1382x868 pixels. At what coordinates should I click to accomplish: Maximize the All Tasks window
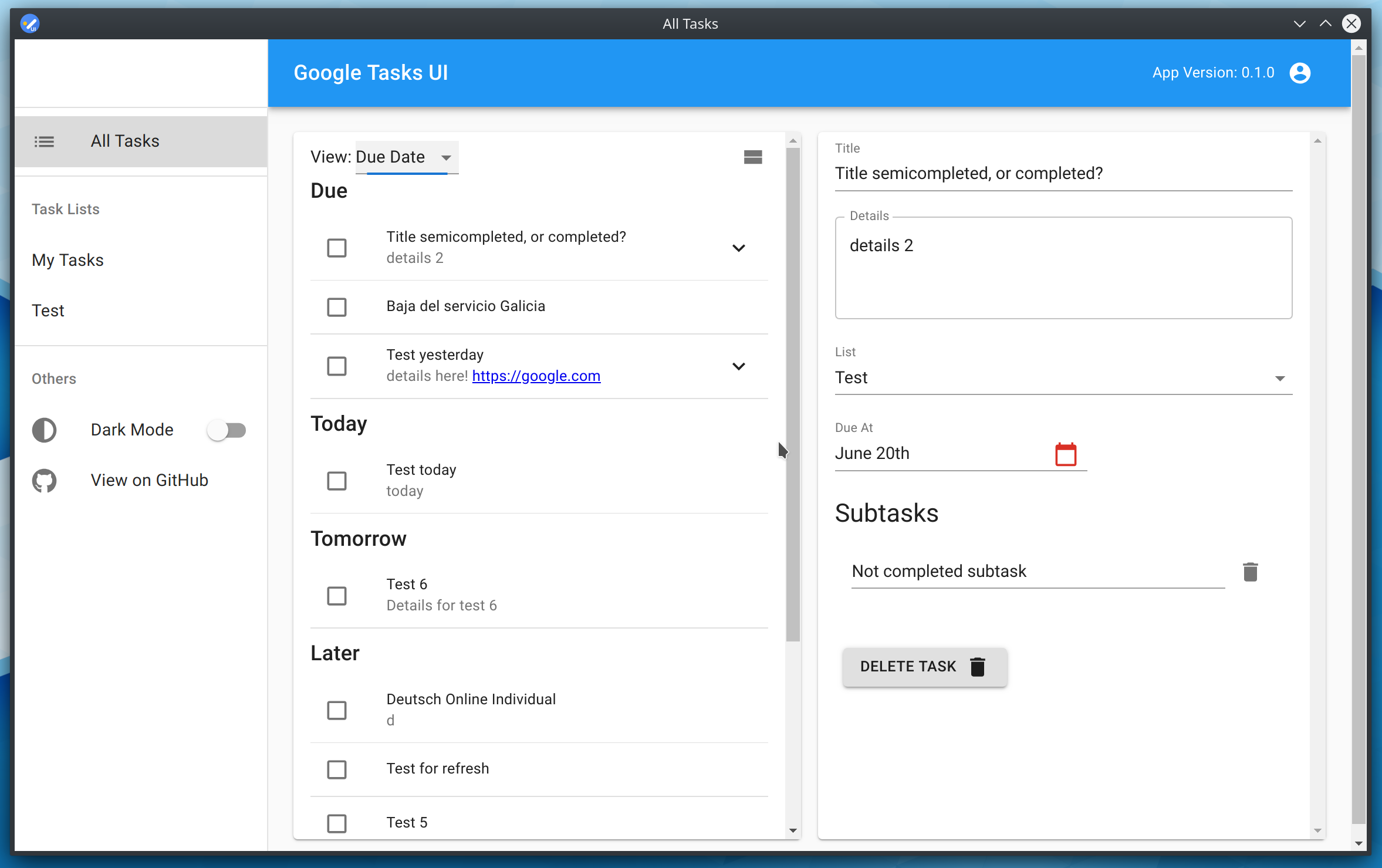pos(1325,23)
